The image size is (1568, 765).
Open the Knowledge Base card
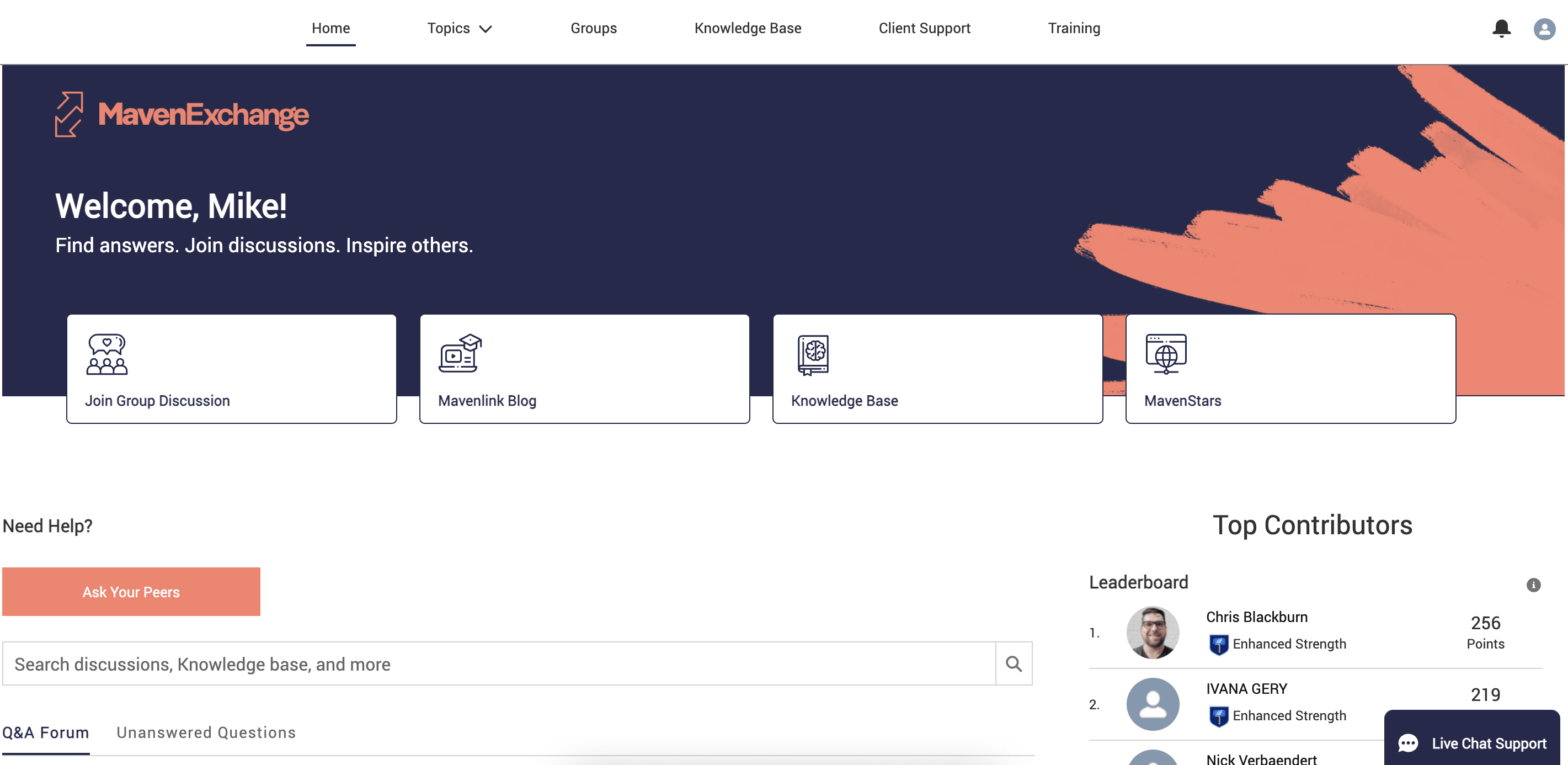(x=937, y=369)
